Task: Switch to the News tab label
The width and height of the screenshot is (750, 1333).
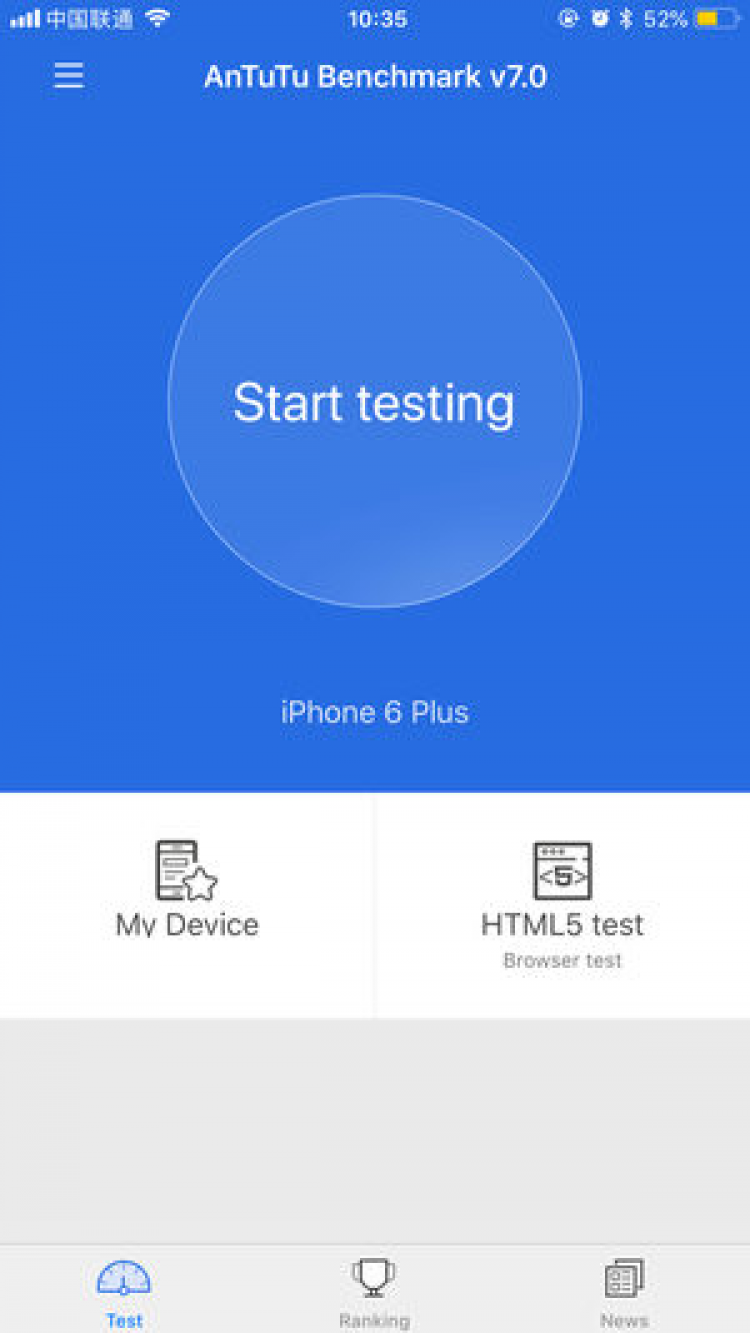Action: 624,1321
